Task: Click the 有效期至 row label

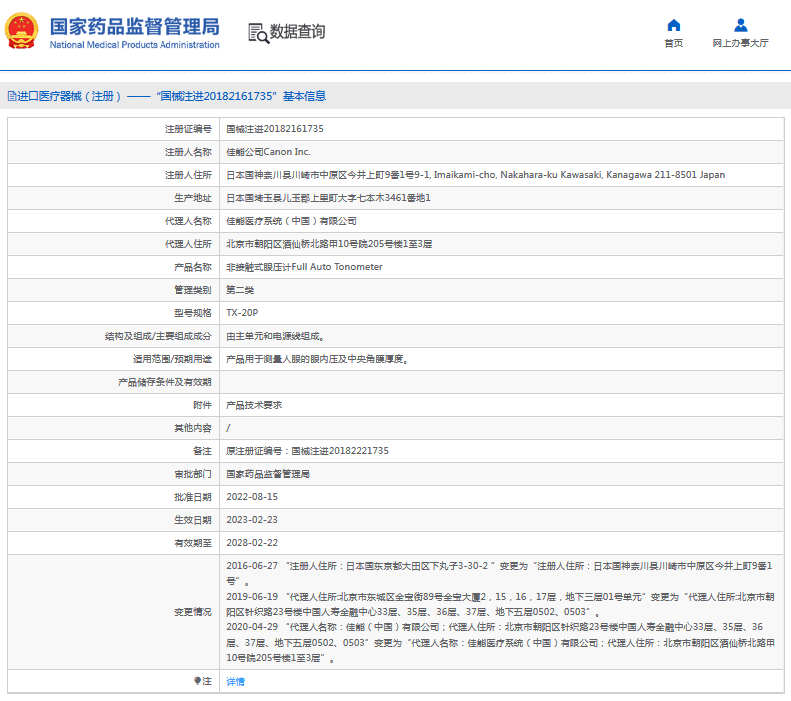Action: [x=193, y=543]
